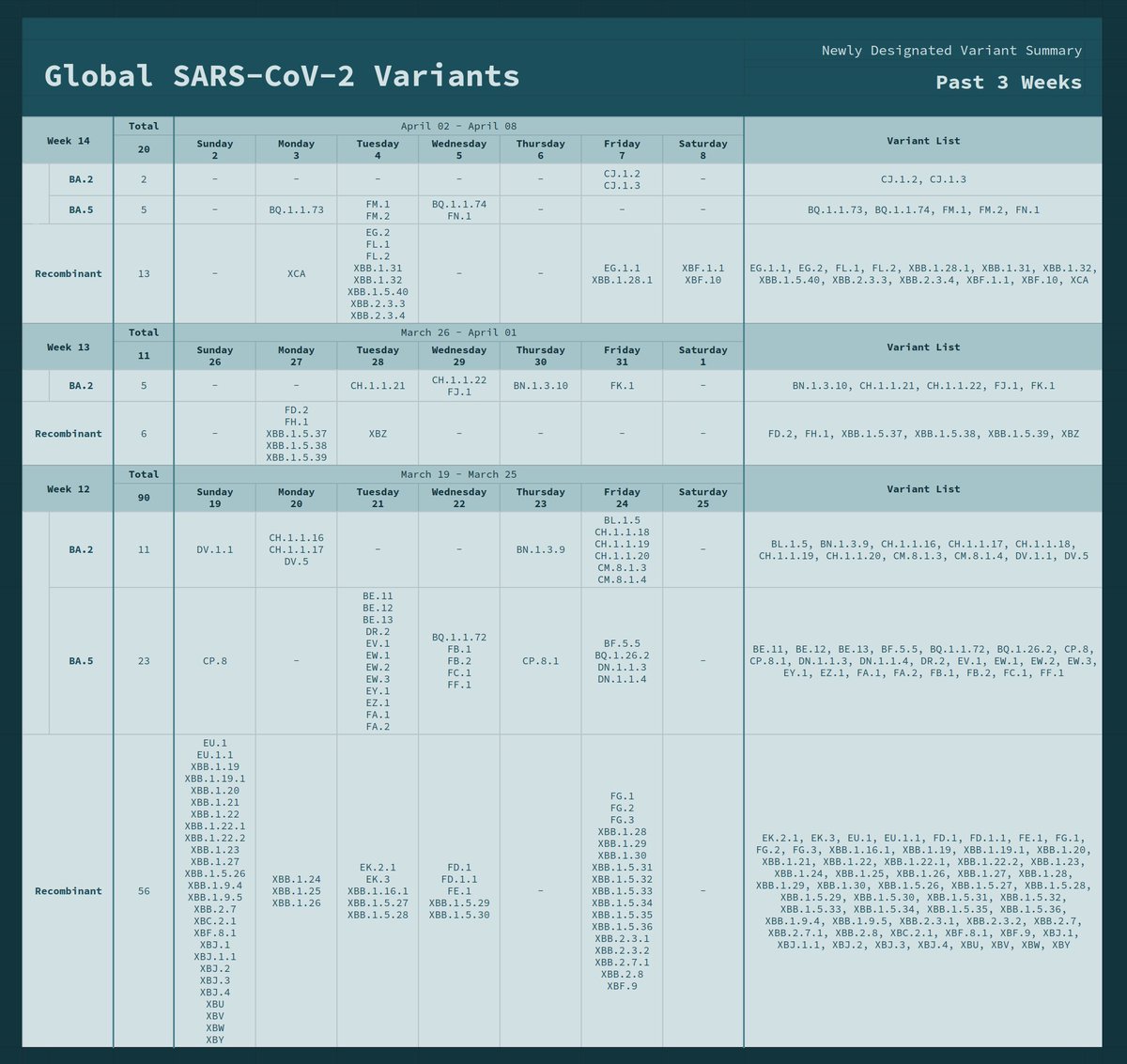Click the "Tuesday 28" column header

378,356
